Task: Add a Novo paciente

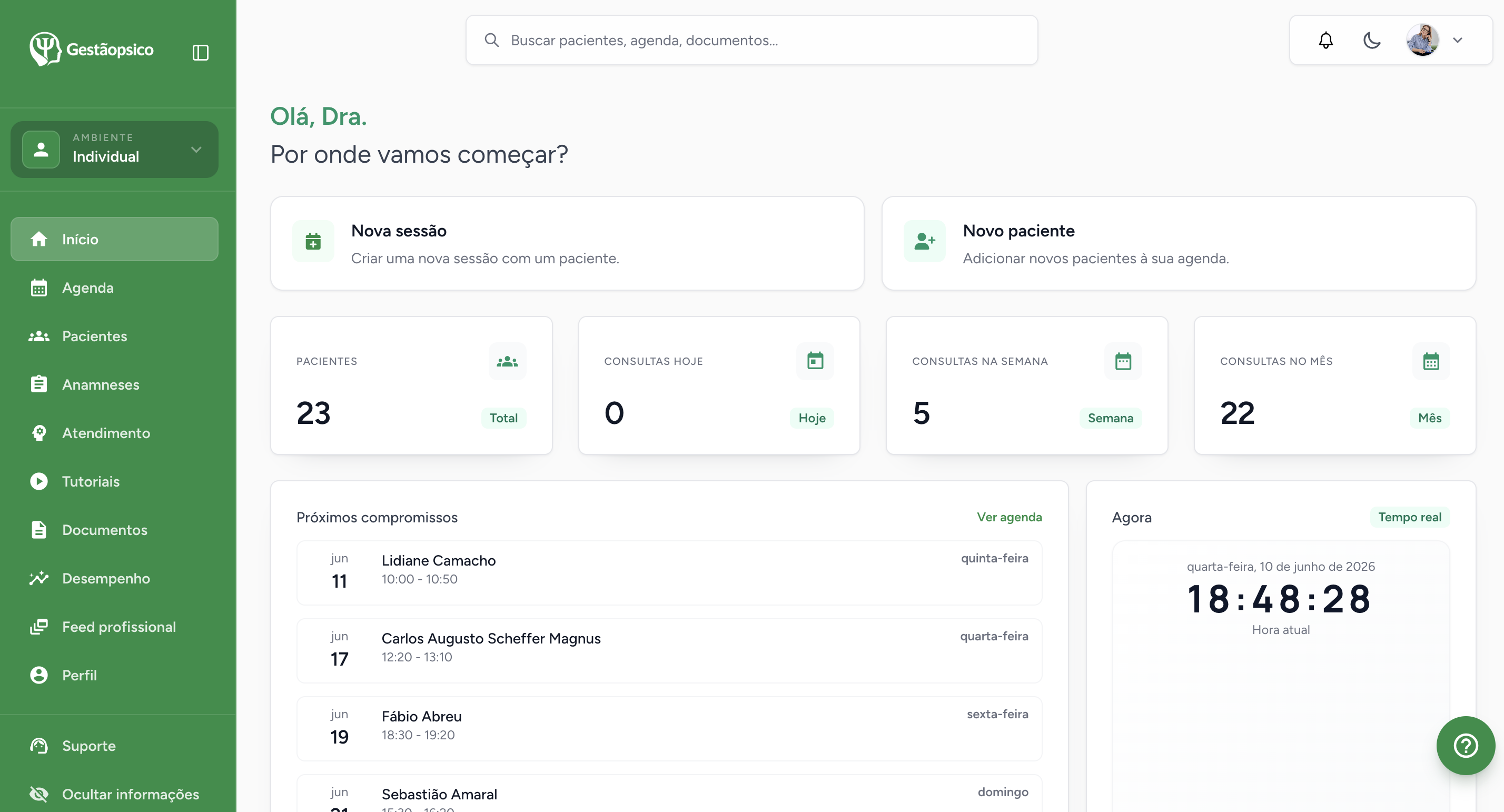Action: pos(1179,243)
